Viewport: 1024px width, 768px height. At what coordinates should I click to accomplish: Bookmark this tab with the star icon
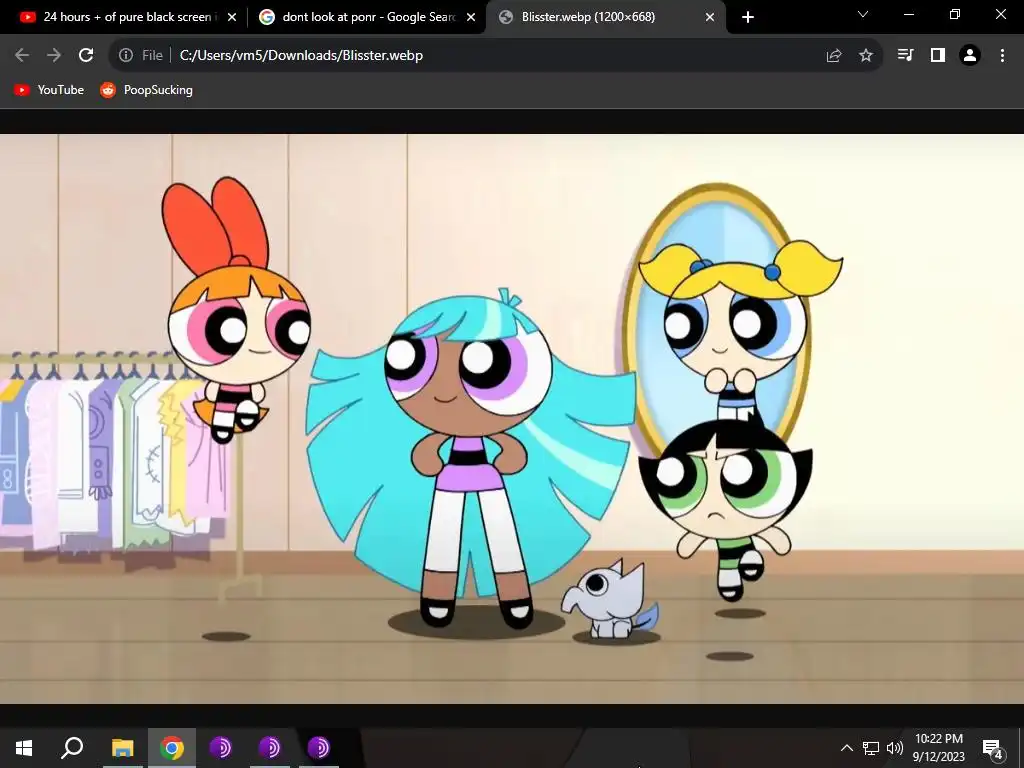pos(866,56)
